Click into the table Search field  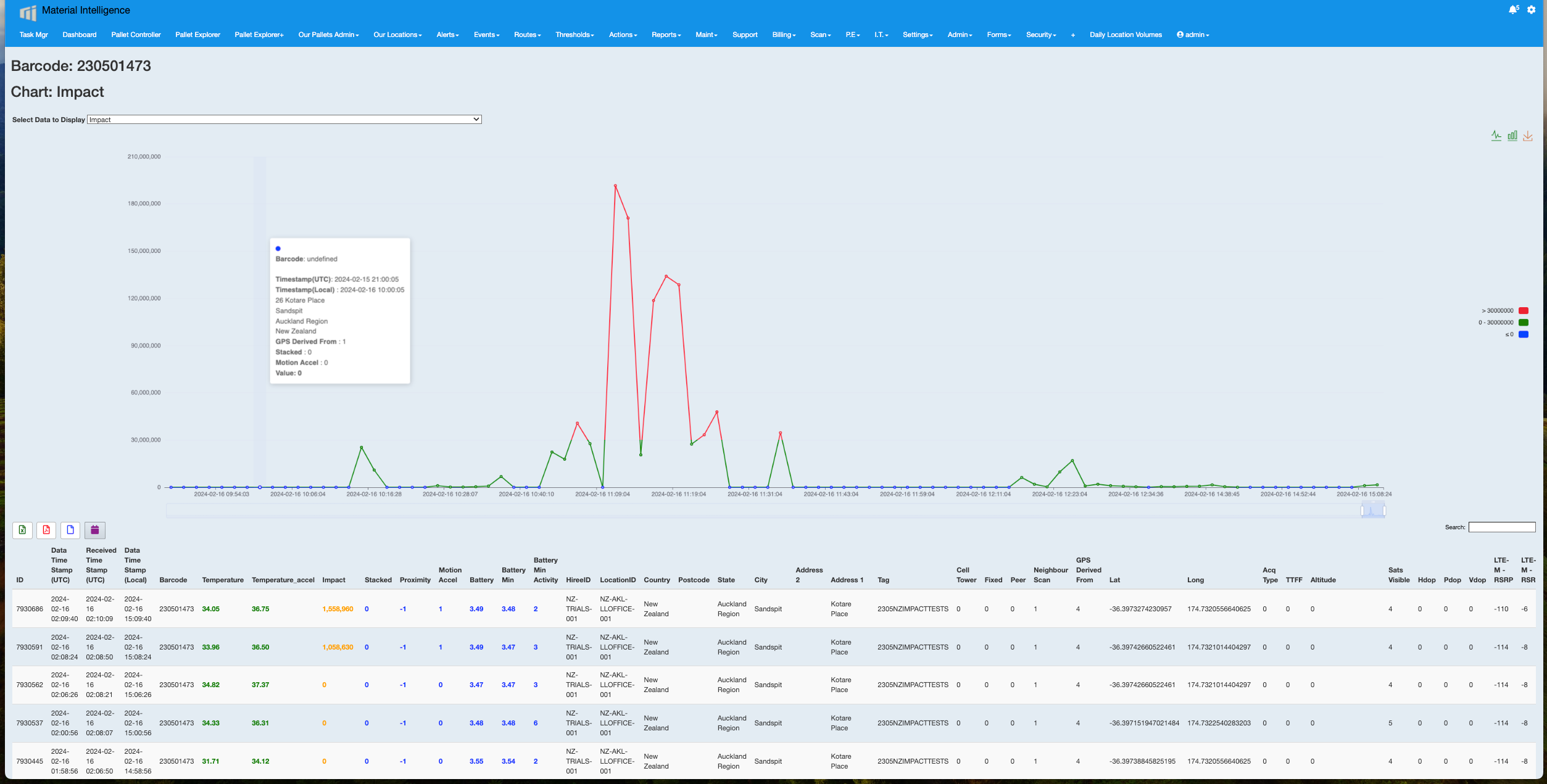pos(1501,527)
